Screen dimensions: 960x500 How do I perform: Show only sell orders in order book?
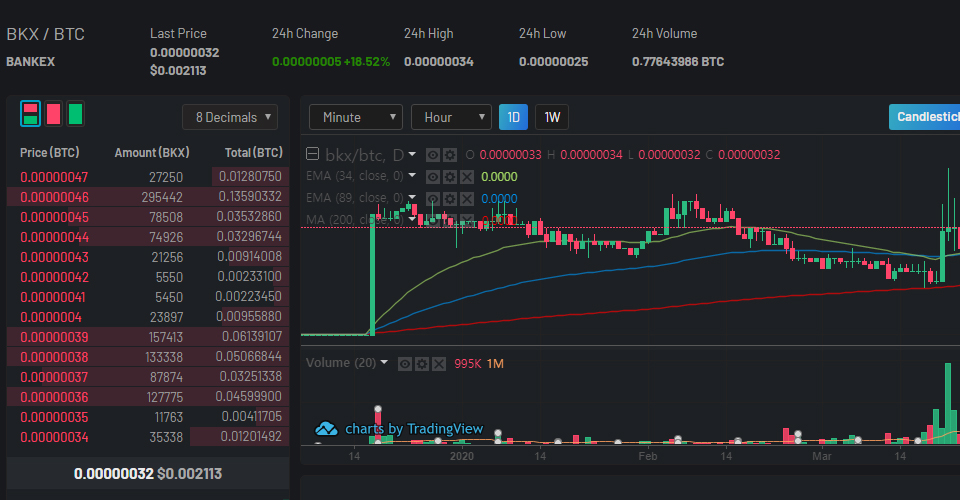(x=53, y=114)
